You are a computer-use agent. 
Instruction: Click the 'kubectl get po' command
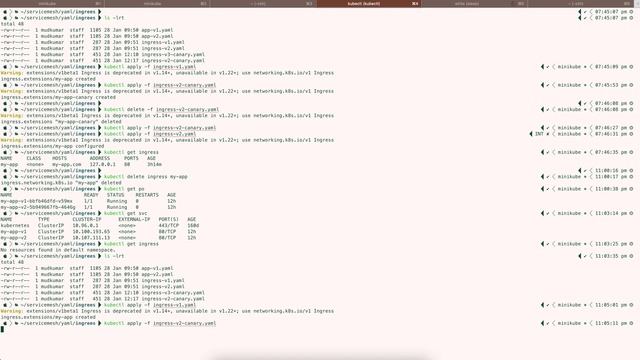coord(124,189)
